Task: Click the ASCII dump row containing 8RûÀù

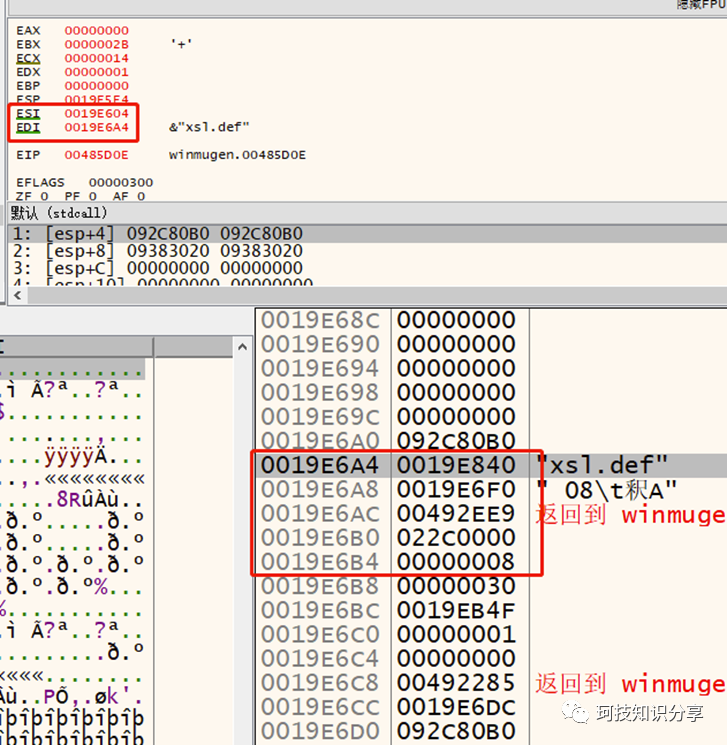Action: [x=71, y=500]
